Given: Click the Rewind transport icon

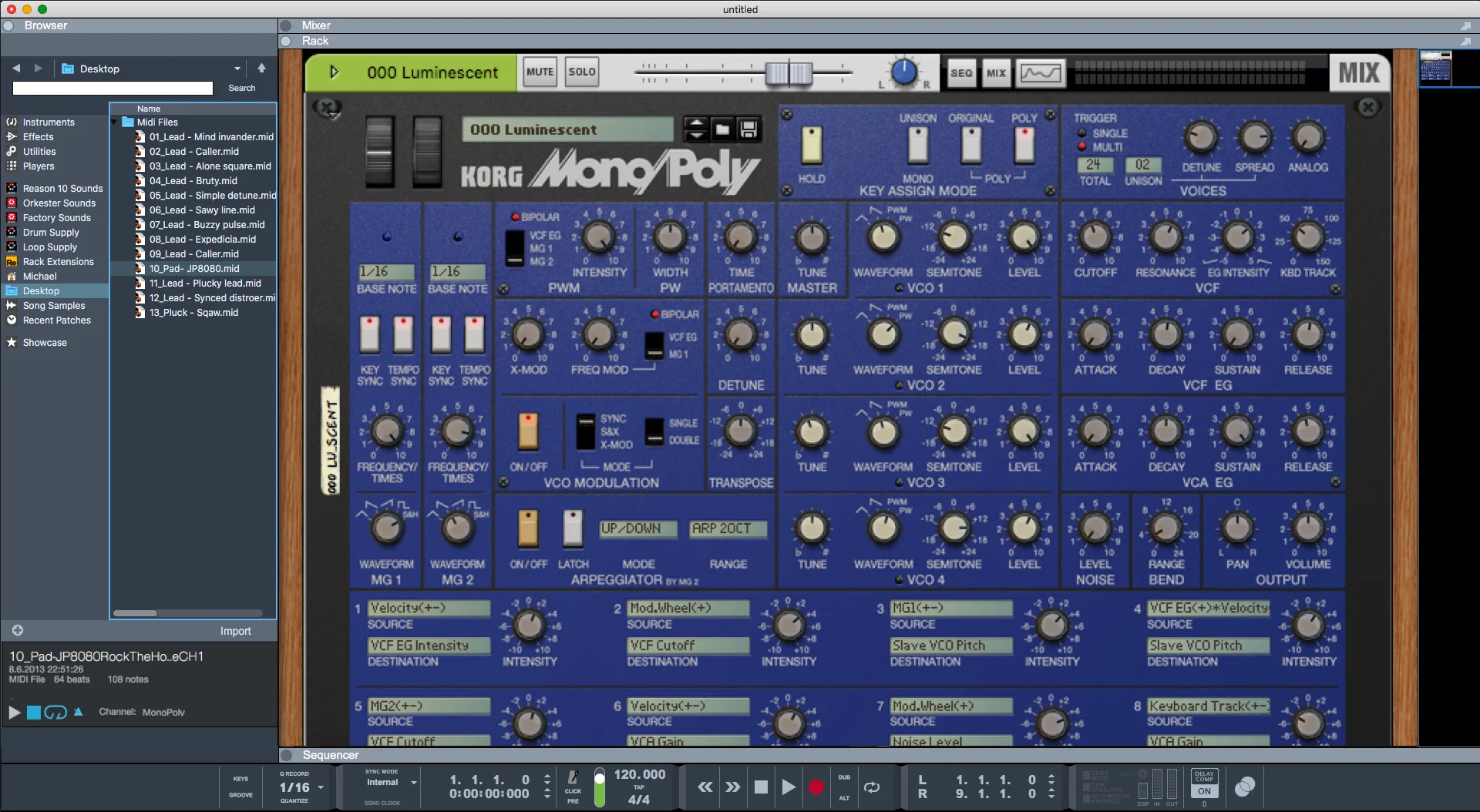Looking at the screenshot, I should click(705, 787).
